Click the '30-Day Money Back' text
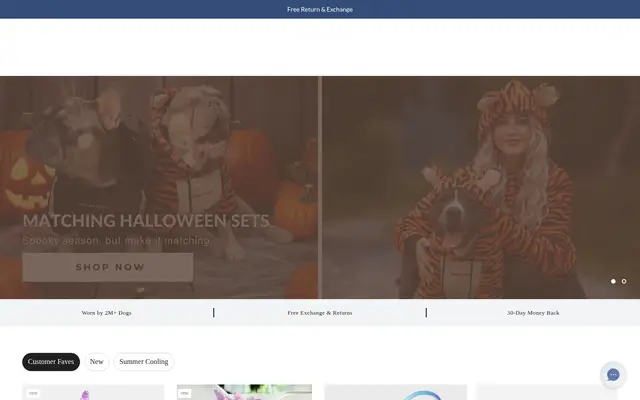 533,313
